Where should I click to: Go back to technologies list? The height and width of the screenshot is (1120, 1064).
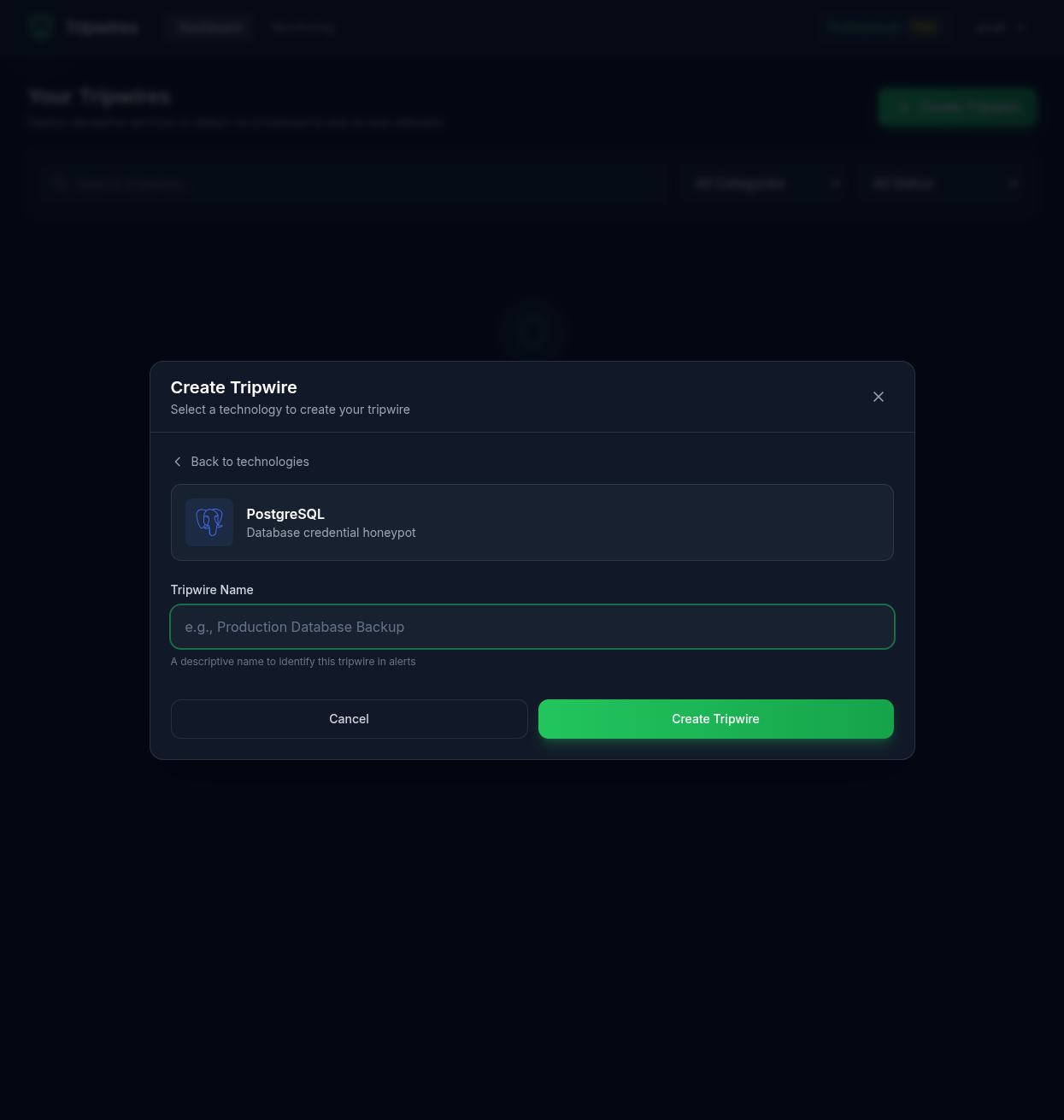pyautogui.click(x=240, y=462)
